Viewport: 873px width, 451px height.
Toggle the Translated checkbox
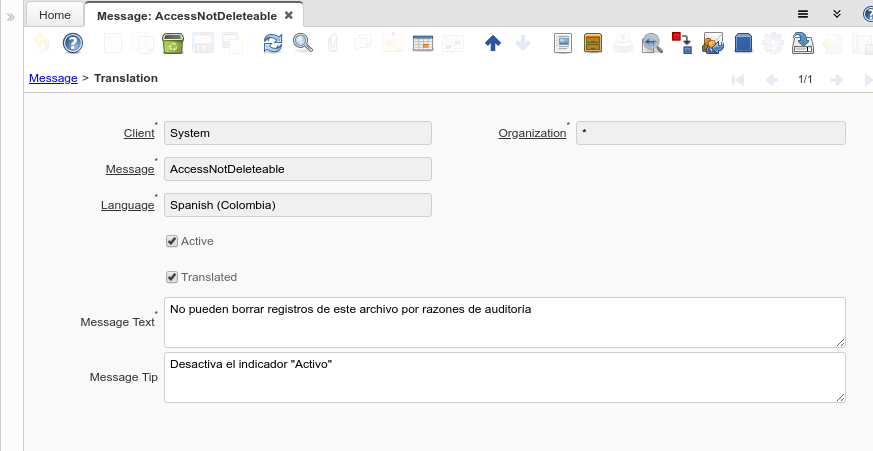tap(172, 277)
